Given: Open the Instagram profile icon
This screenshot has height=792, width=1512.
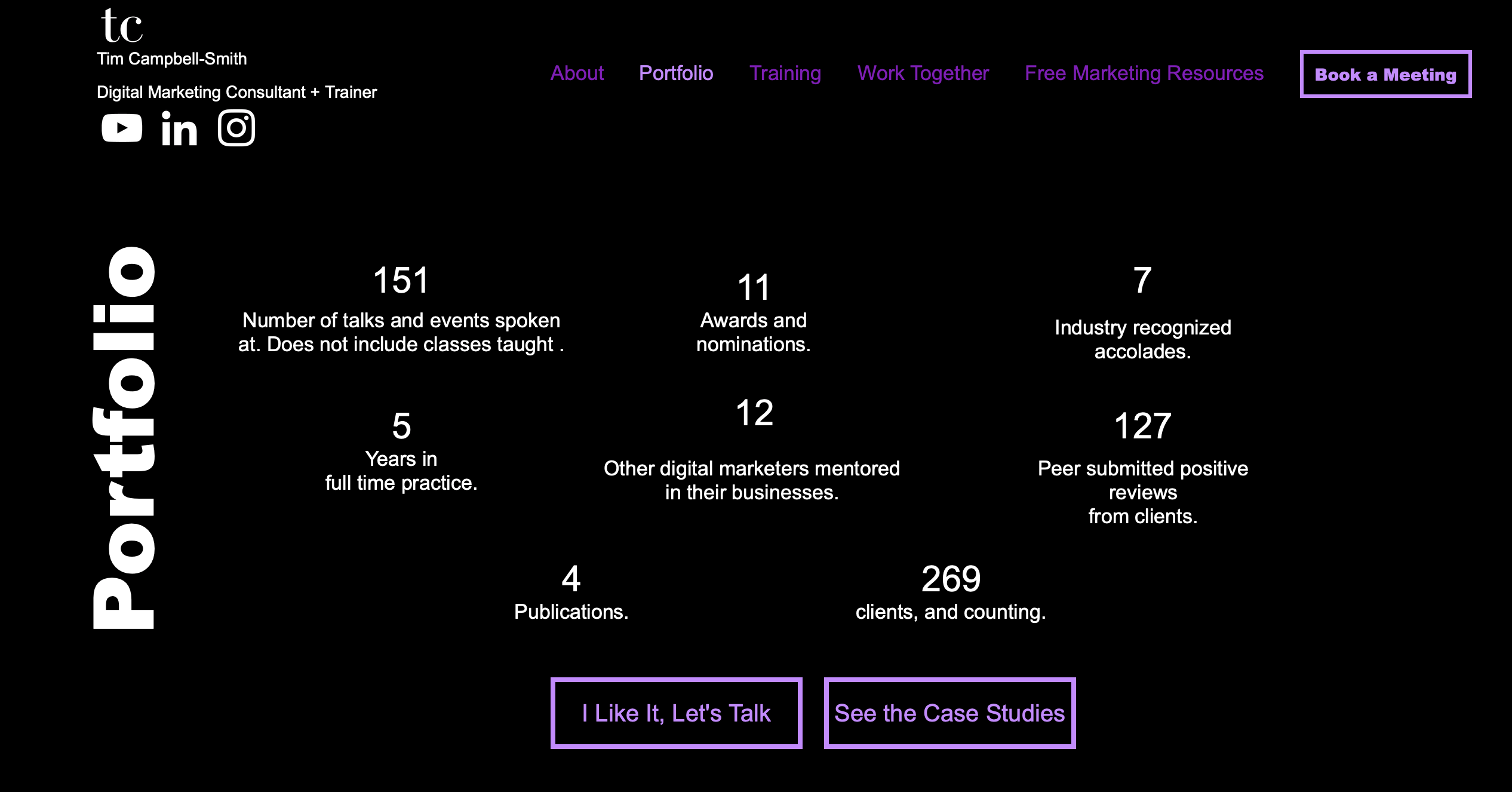Looking at the screenshot, I should [x=236, y=128].
